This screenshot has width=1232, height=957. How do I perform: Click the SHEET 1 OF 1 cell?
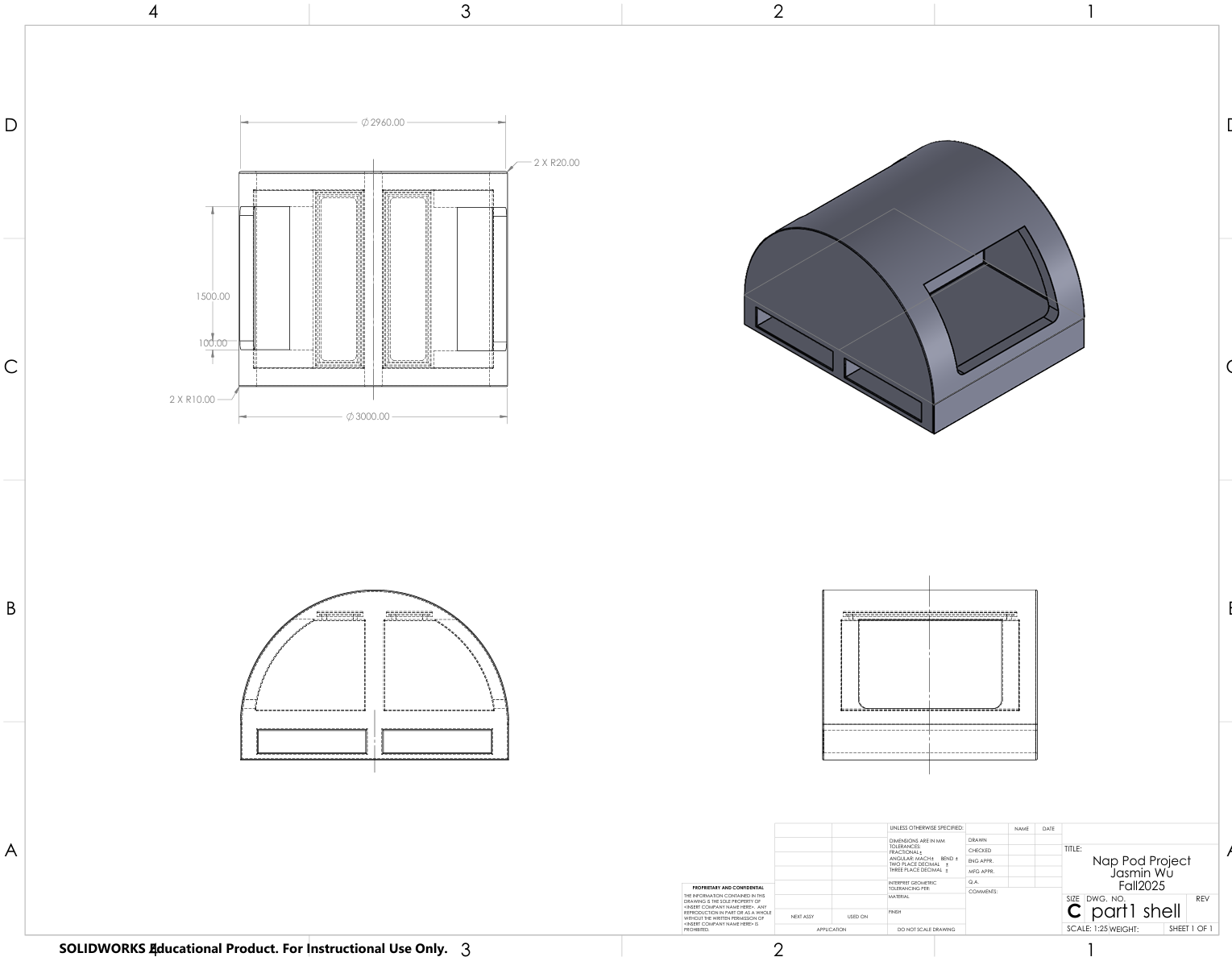pos(1190,929)
